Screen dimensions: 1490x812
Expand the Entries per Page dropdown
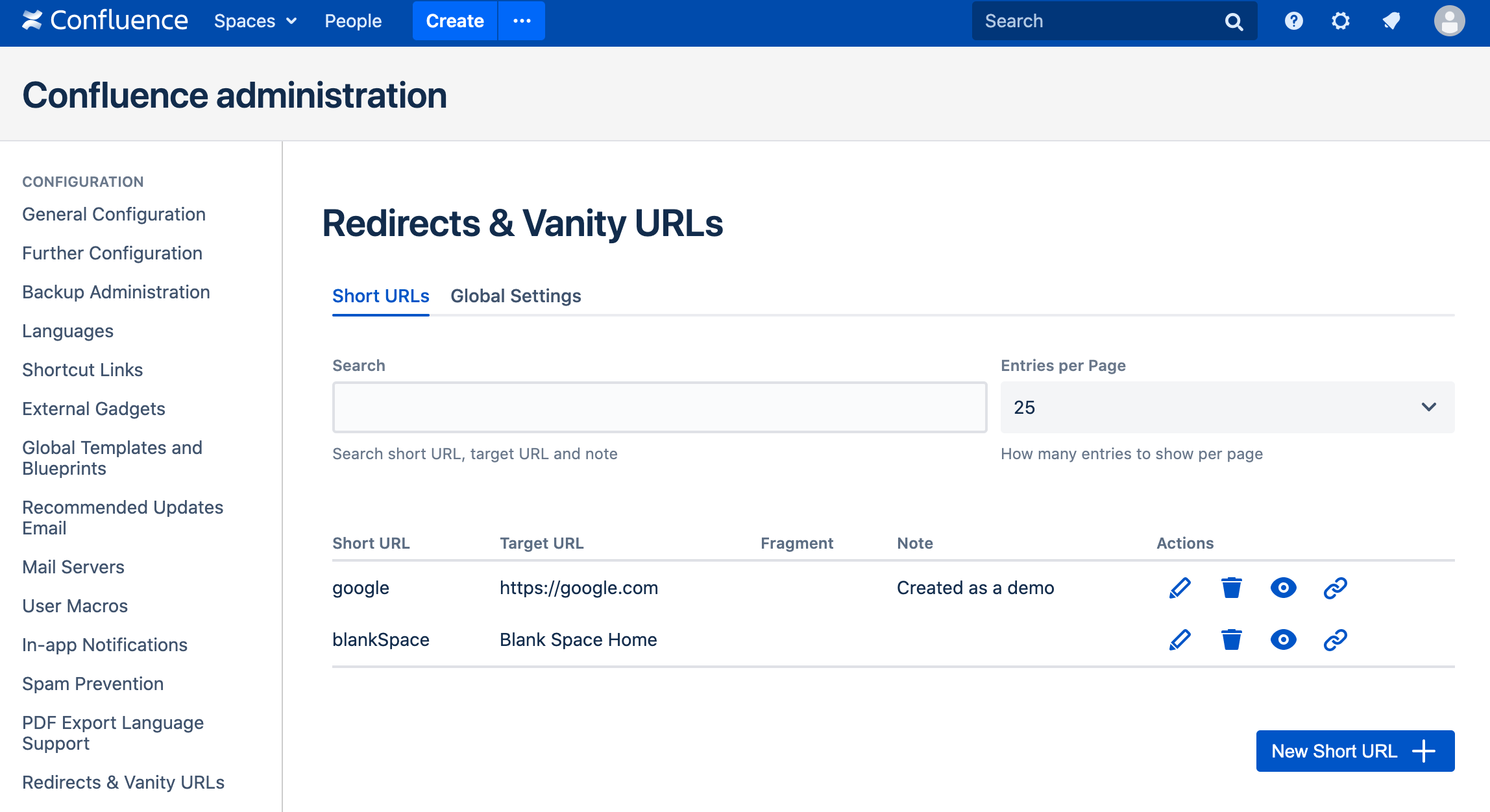[1227, 407]
